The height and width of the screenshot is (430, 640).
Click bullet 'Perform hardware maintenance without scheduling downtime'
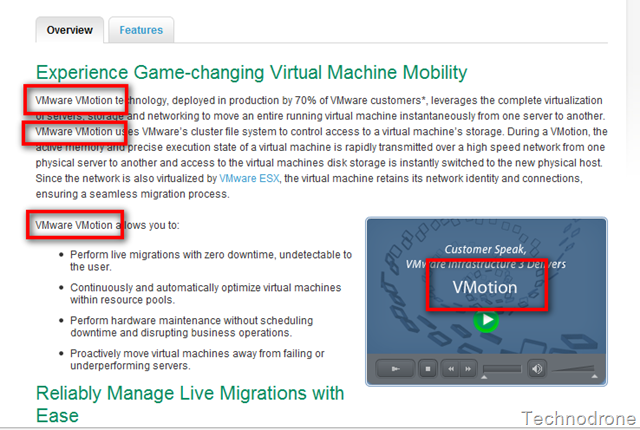tap(191, 326)
